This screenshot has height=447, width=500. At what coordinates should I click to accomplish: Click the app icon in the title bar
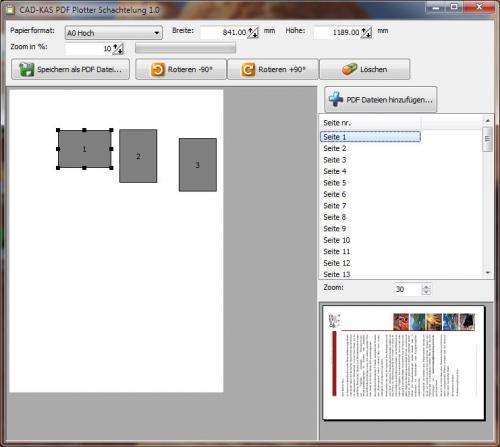(x=10, y=10)
